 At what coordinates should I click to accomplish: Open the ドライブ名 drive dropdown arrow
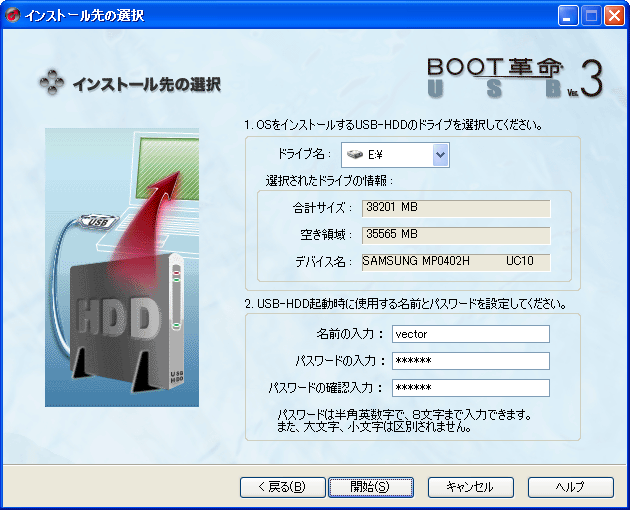tap(440, 155)
